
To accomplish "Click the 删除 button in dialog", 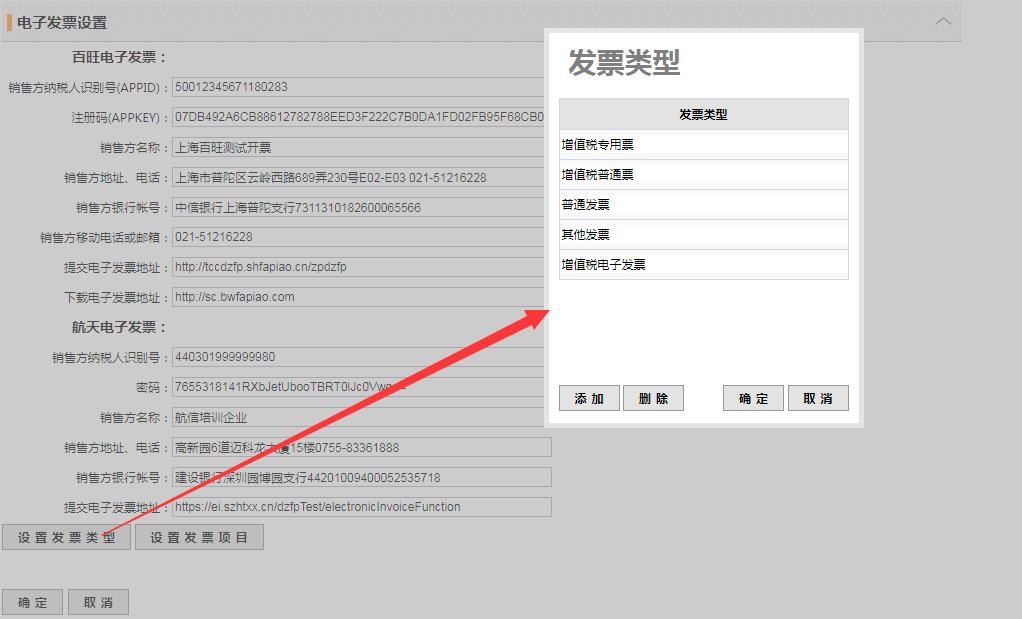I will pyautogui.click(x=653, y=398).
